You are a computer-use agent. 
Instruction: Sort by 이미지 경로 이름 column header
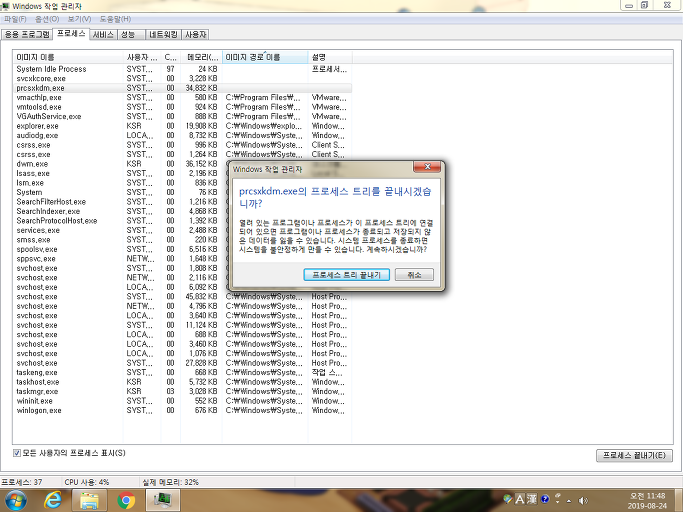click(x=265, y=58)
